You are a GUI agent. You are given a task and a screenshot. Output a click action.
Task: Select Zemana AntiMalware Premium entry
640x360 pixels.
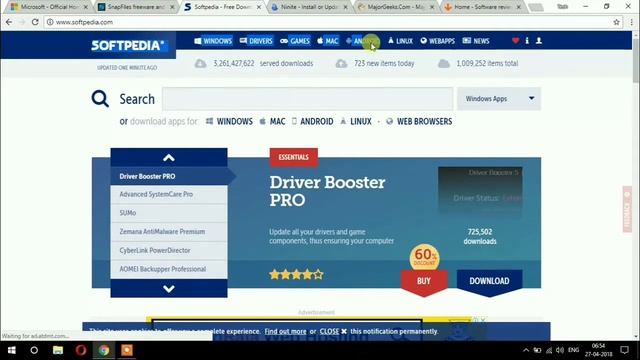[x=169, y=231]
